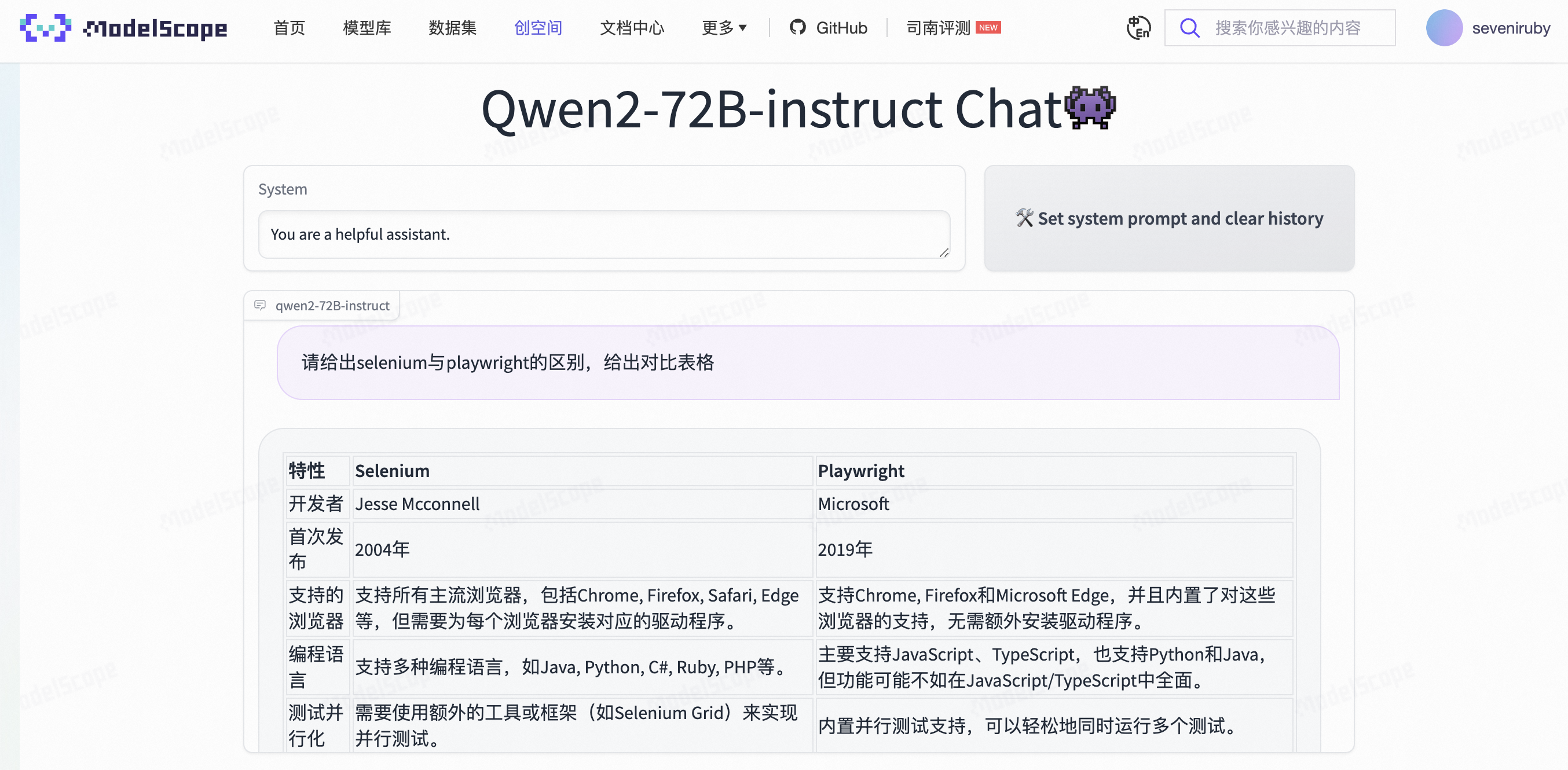Open the 文档中心 documentation center
The width and height of the screenshot is (1568, 770).
pyautogui.click(x=632, y=28)
